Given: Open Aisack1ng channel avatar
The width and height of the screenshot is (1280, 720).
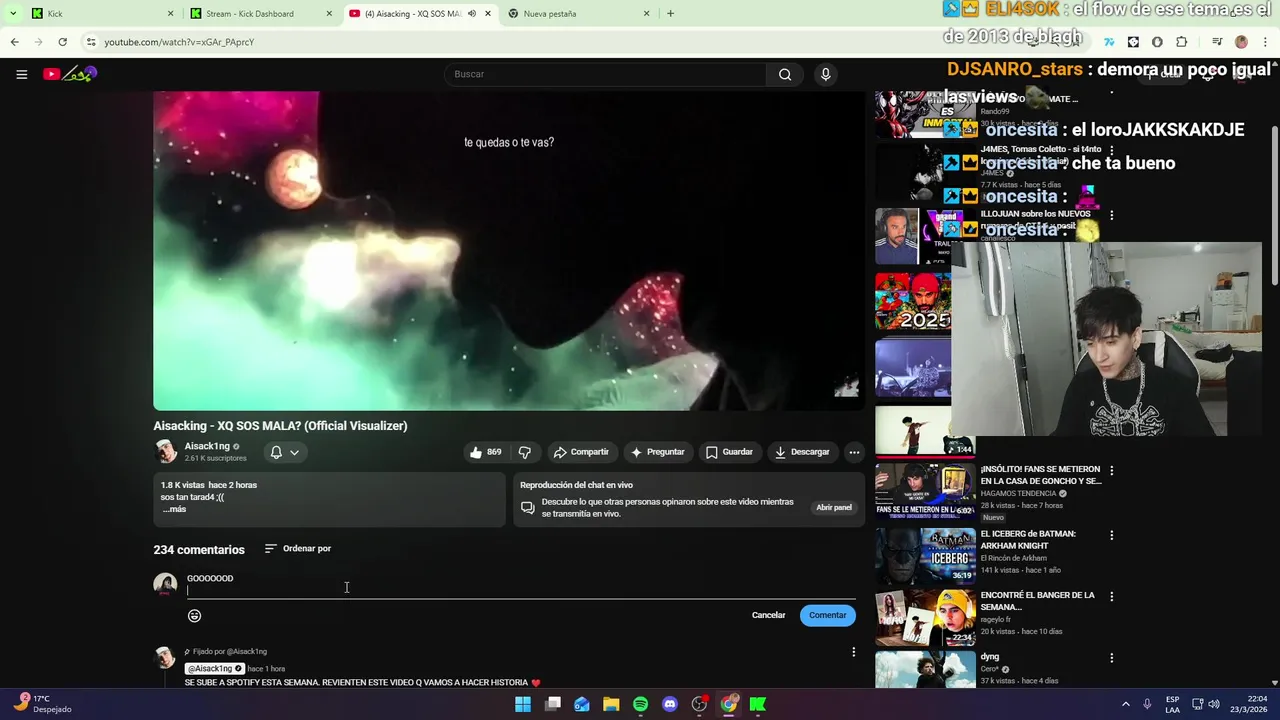Looking at the screenshot, I should pyautogui.click(x=166, y=452).
